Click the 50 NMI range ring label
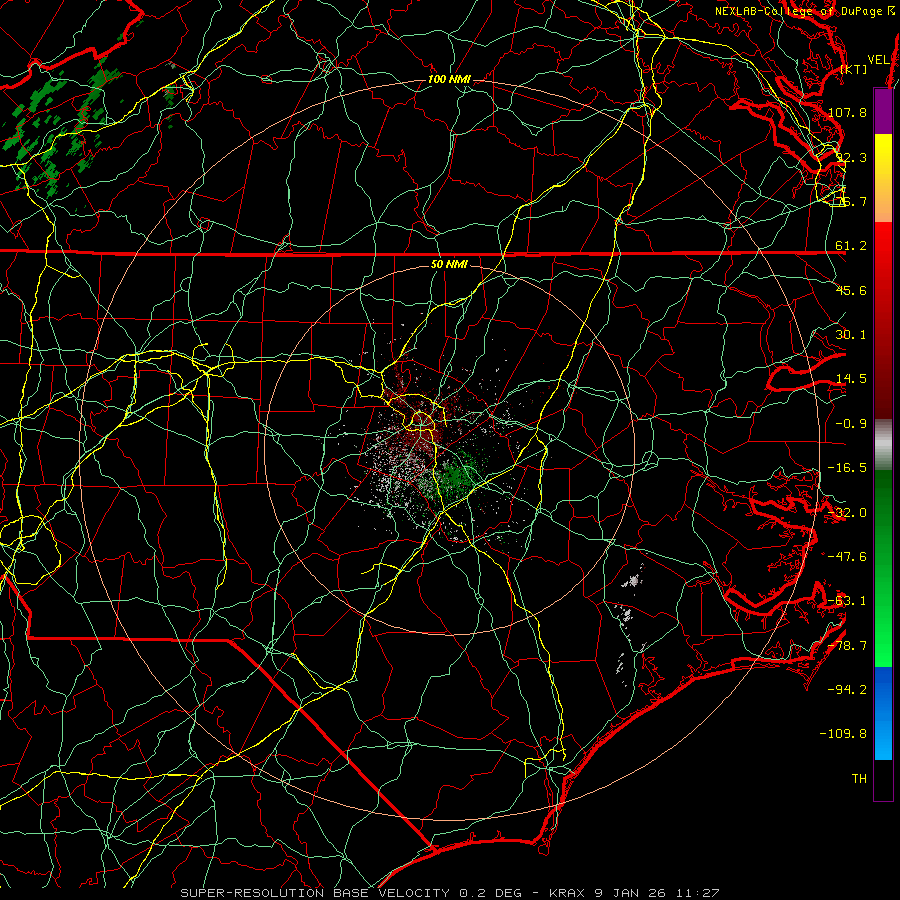 point(449,265)
